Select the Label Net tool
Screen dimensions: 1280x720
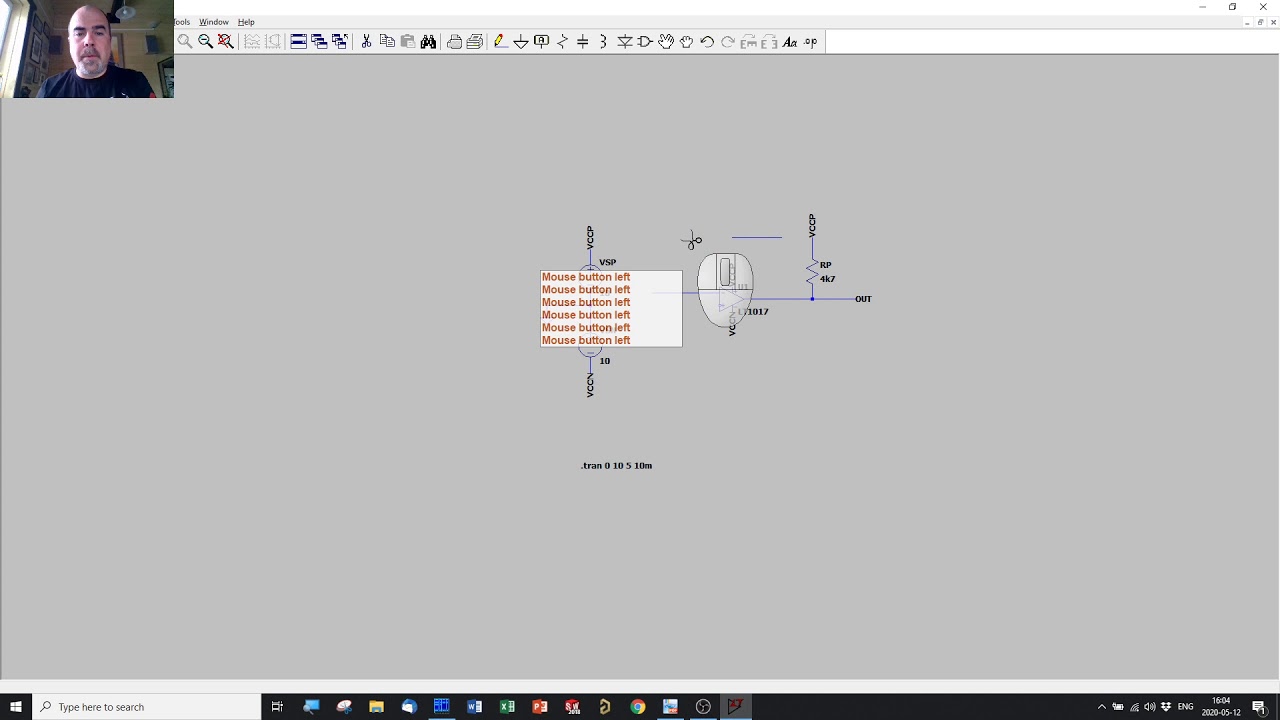(542, 42)
